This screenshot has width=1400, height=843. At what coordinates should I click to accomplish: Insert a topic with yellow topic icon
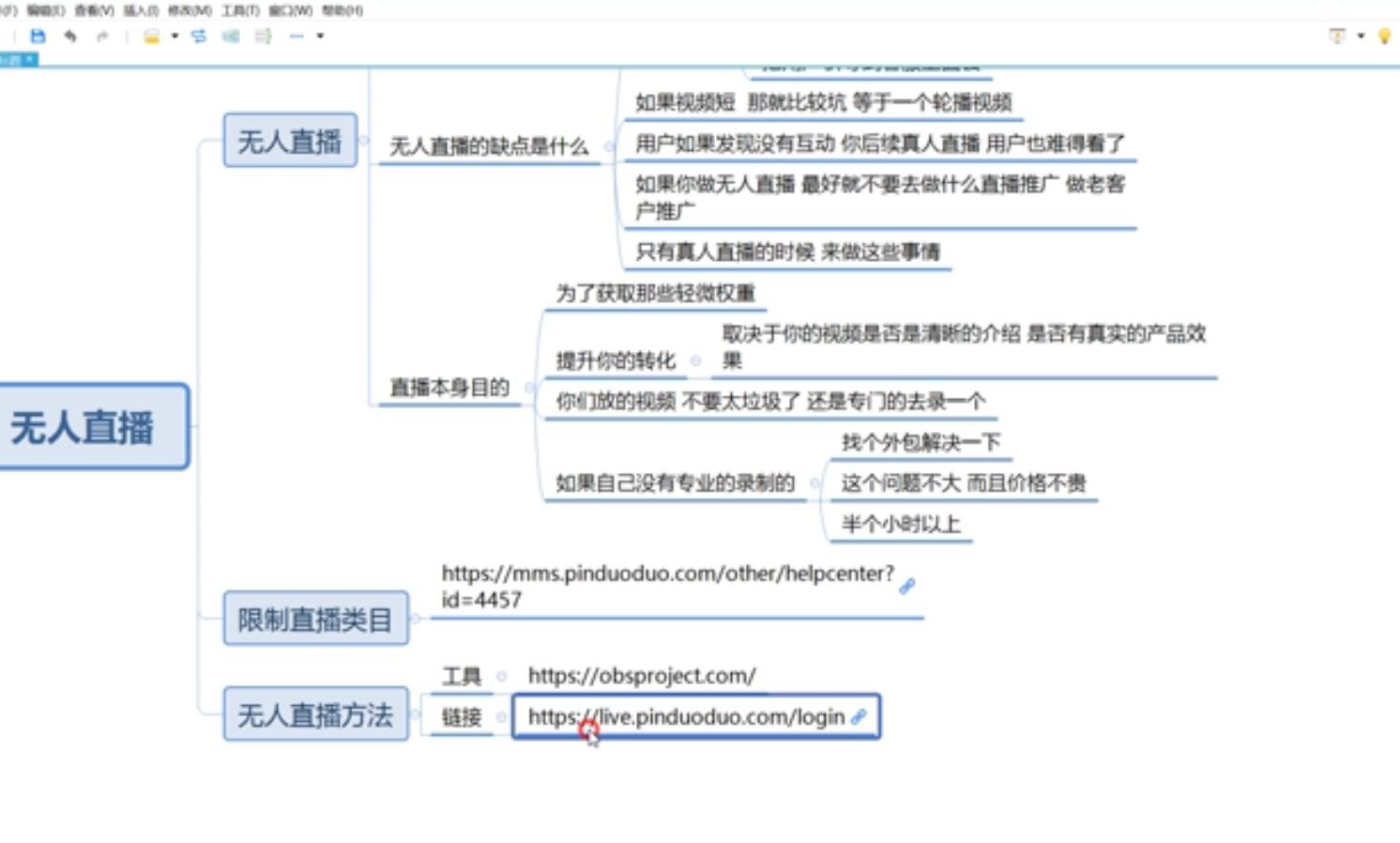pos(151,37)
